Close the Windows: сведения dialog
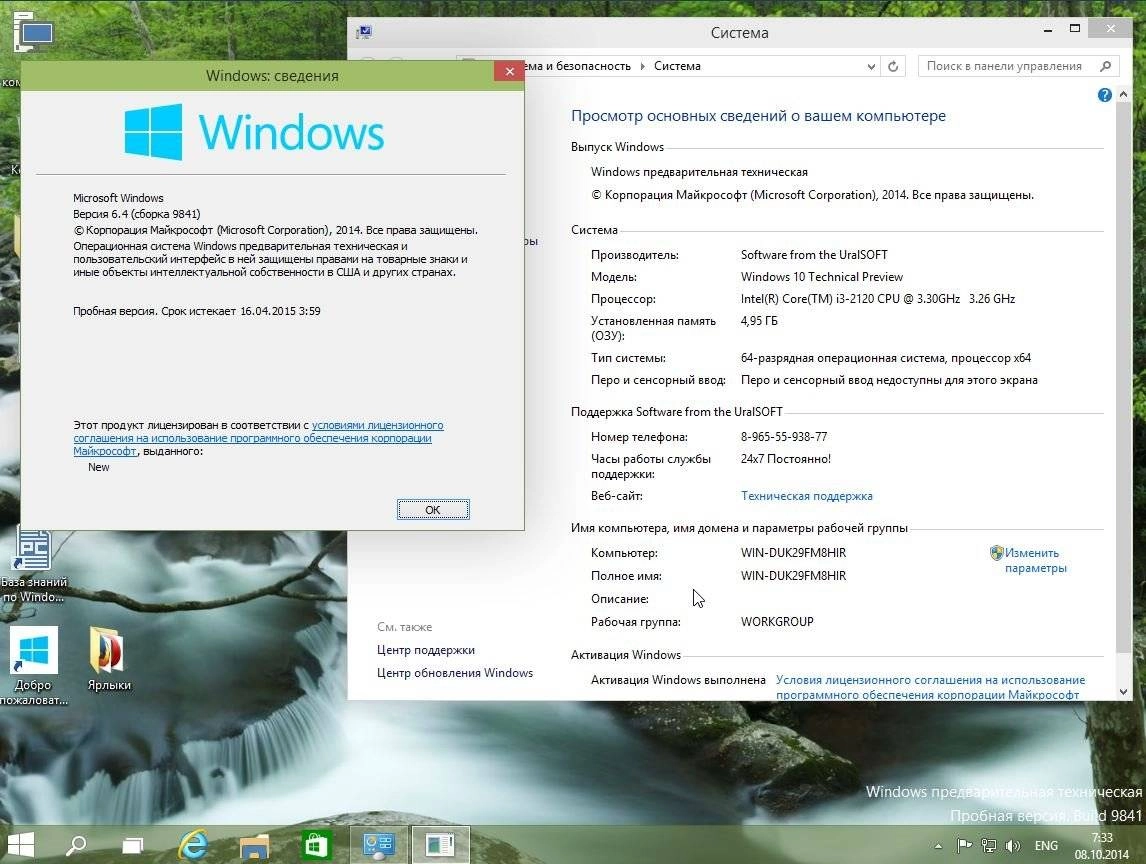1146x864 pixels. coord(509,71)
